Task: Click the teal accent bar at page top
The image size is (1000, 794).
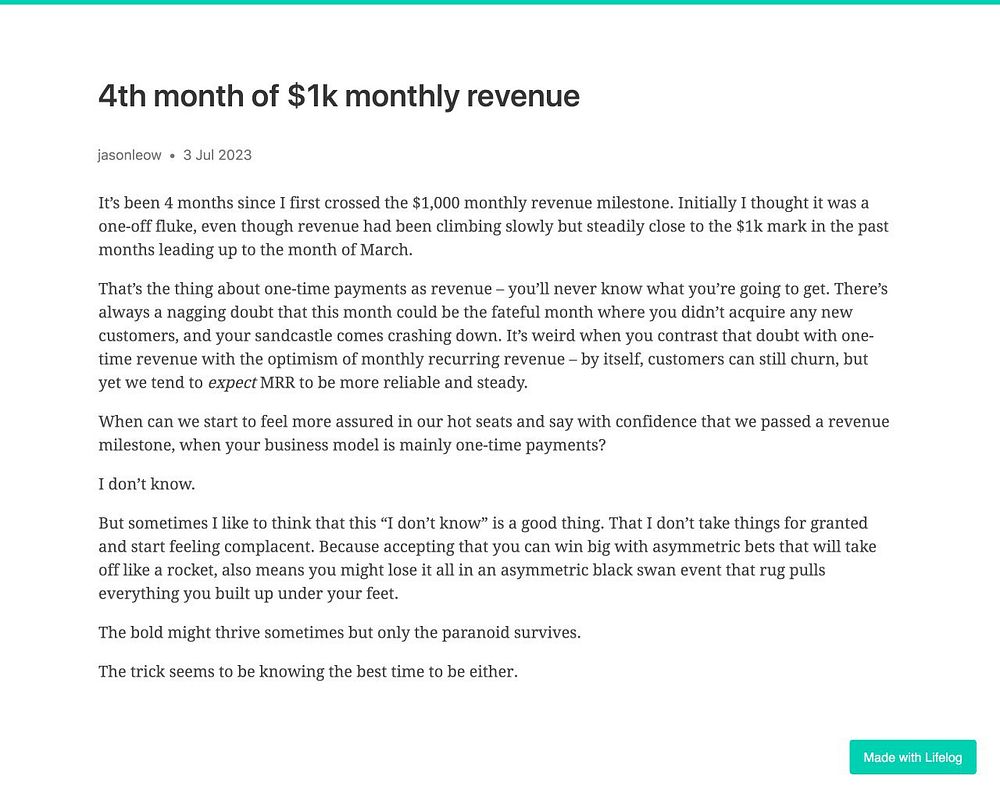Action: 500,2
